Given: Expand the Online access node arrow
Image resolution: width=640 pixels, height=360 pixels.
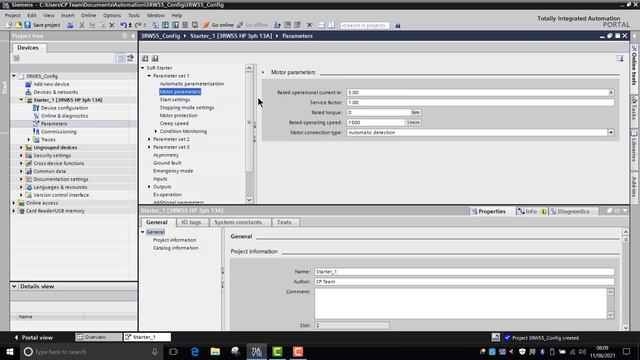Looking at the screenshot, I should pyautogui.click(x=14, y=203).
